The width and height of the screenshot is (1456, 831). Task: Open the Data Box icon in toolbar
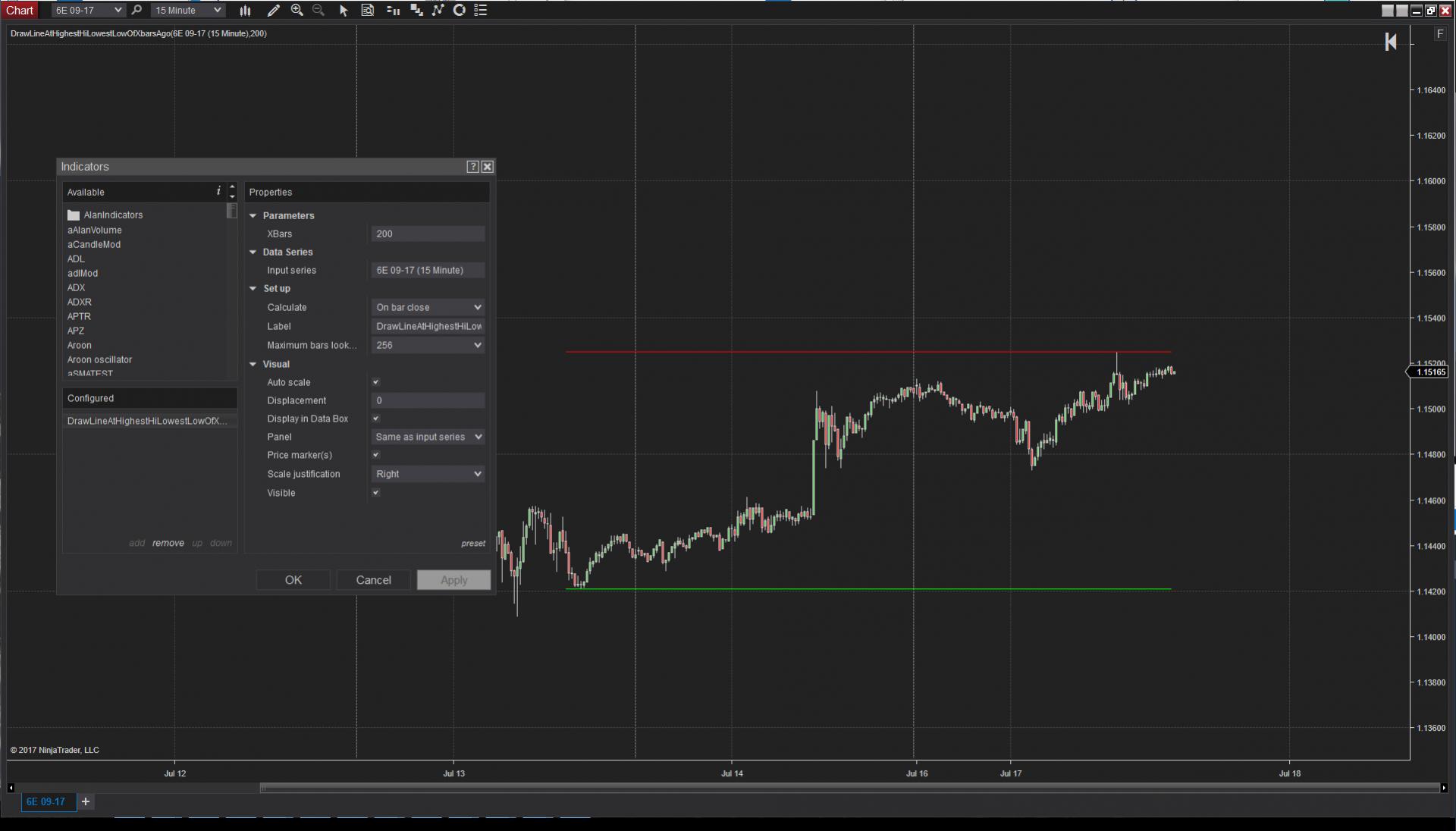pos(368,11)
